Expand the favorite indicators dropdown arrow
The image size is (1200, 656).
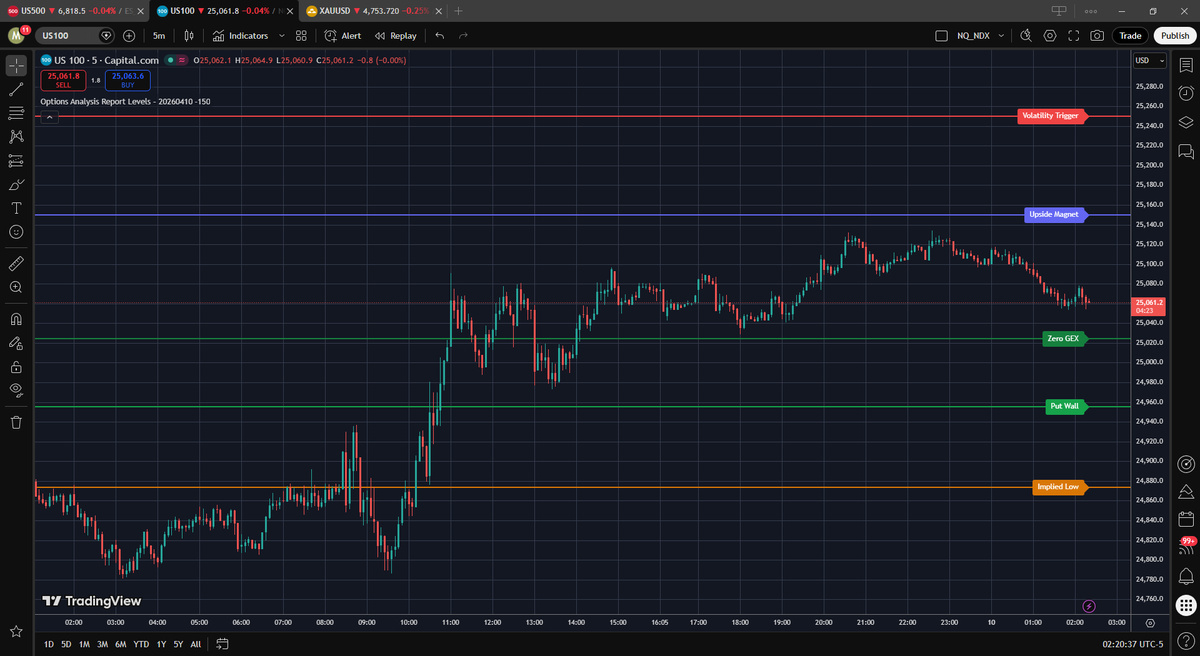(x=281, y=36)
